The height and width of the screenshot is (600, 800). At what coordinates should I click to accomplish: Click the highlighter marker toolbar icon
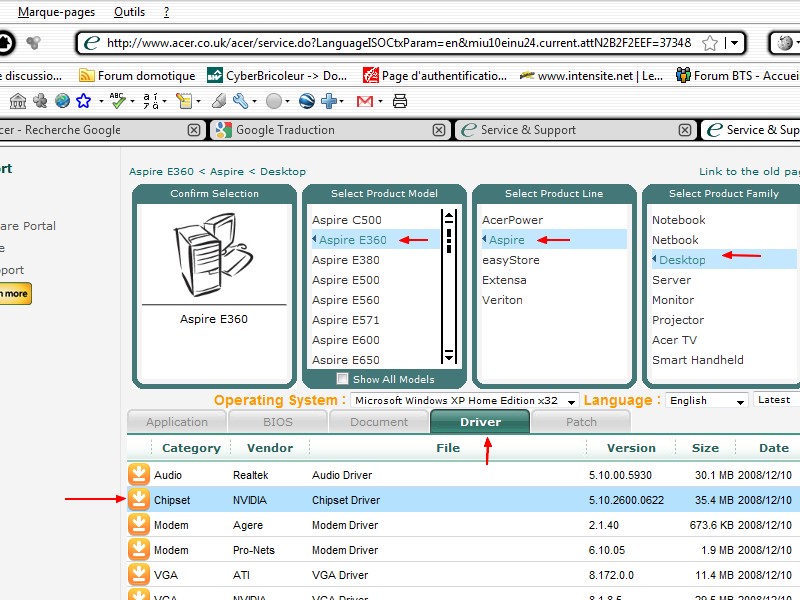(x=219, y=101)
